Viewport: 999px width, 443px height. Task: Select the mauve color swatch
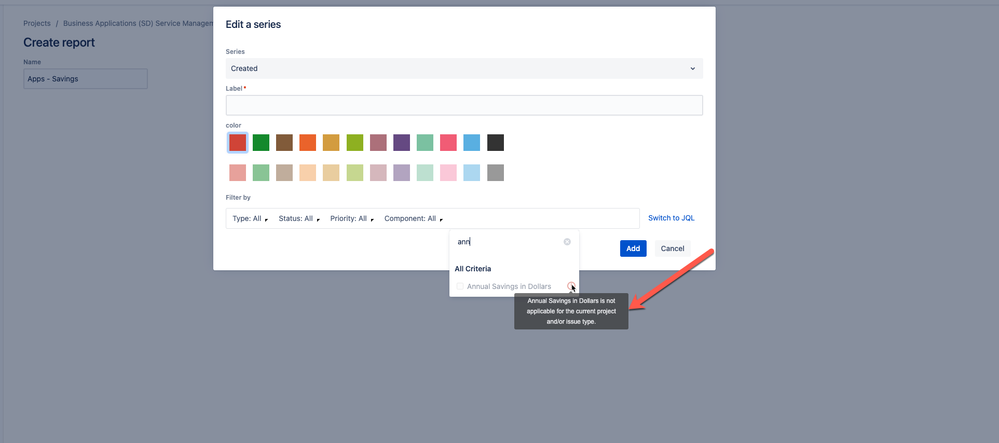tap(378, 143)
